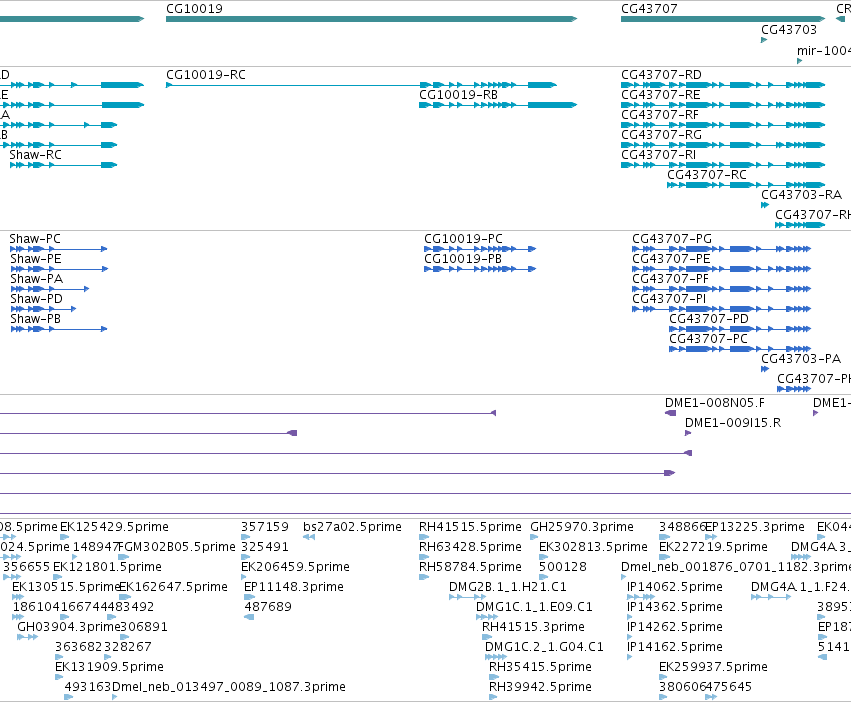Click the IP14062.5prime EST label

(675, 587)
